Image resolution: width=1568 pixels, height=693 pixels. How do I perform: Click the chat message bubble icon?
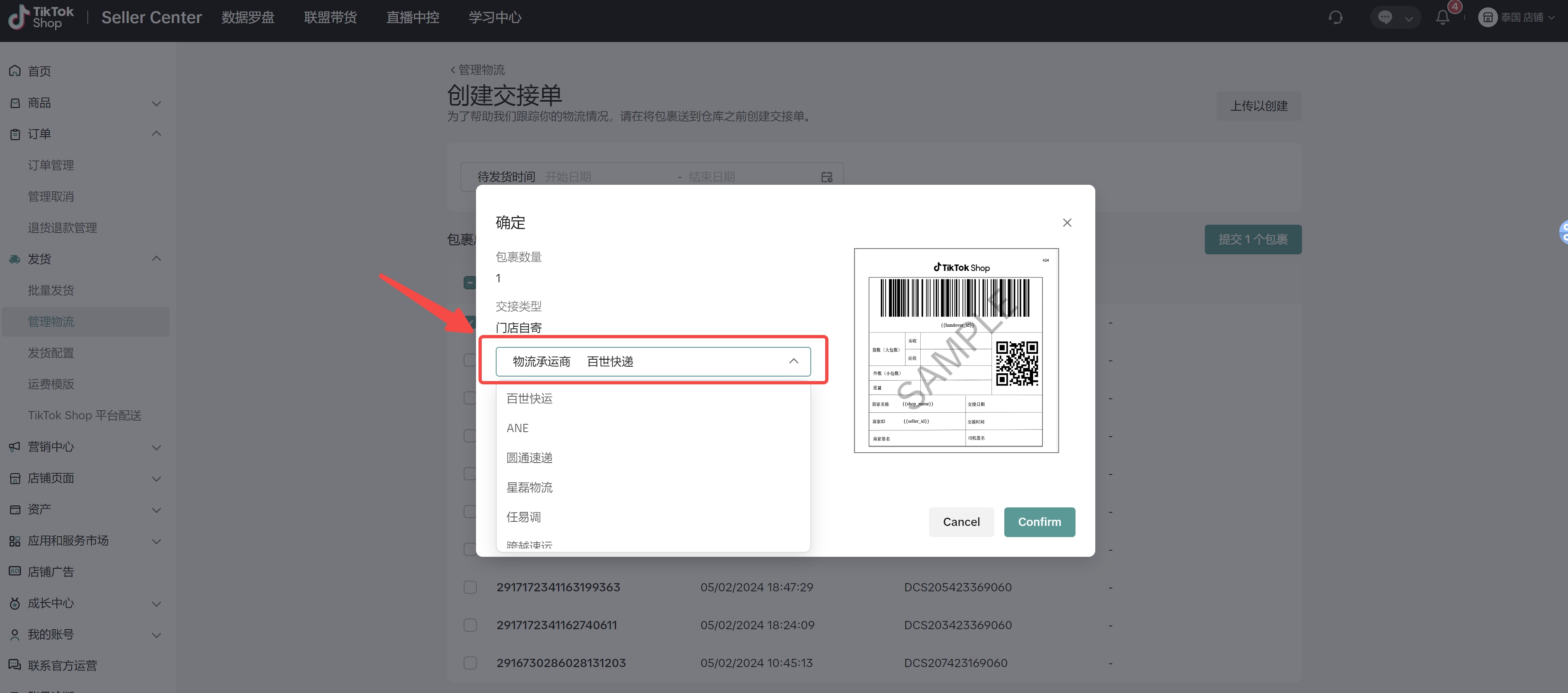(1386, 18)
